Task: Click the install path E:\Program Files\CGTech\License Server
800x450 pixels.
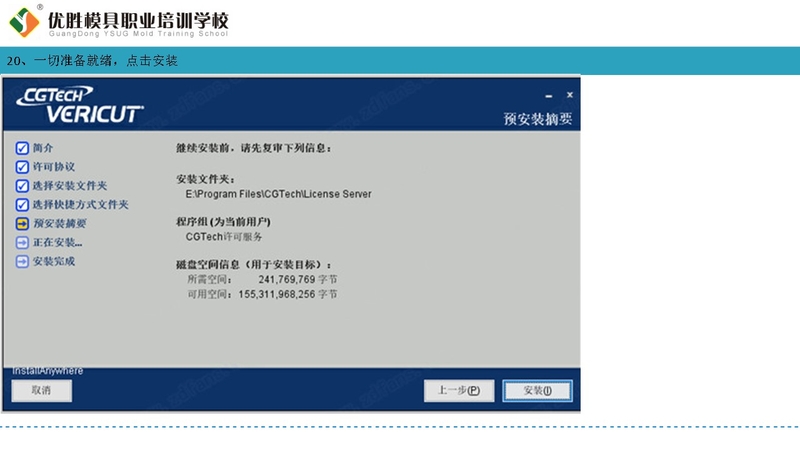Action: click(278, 194)
